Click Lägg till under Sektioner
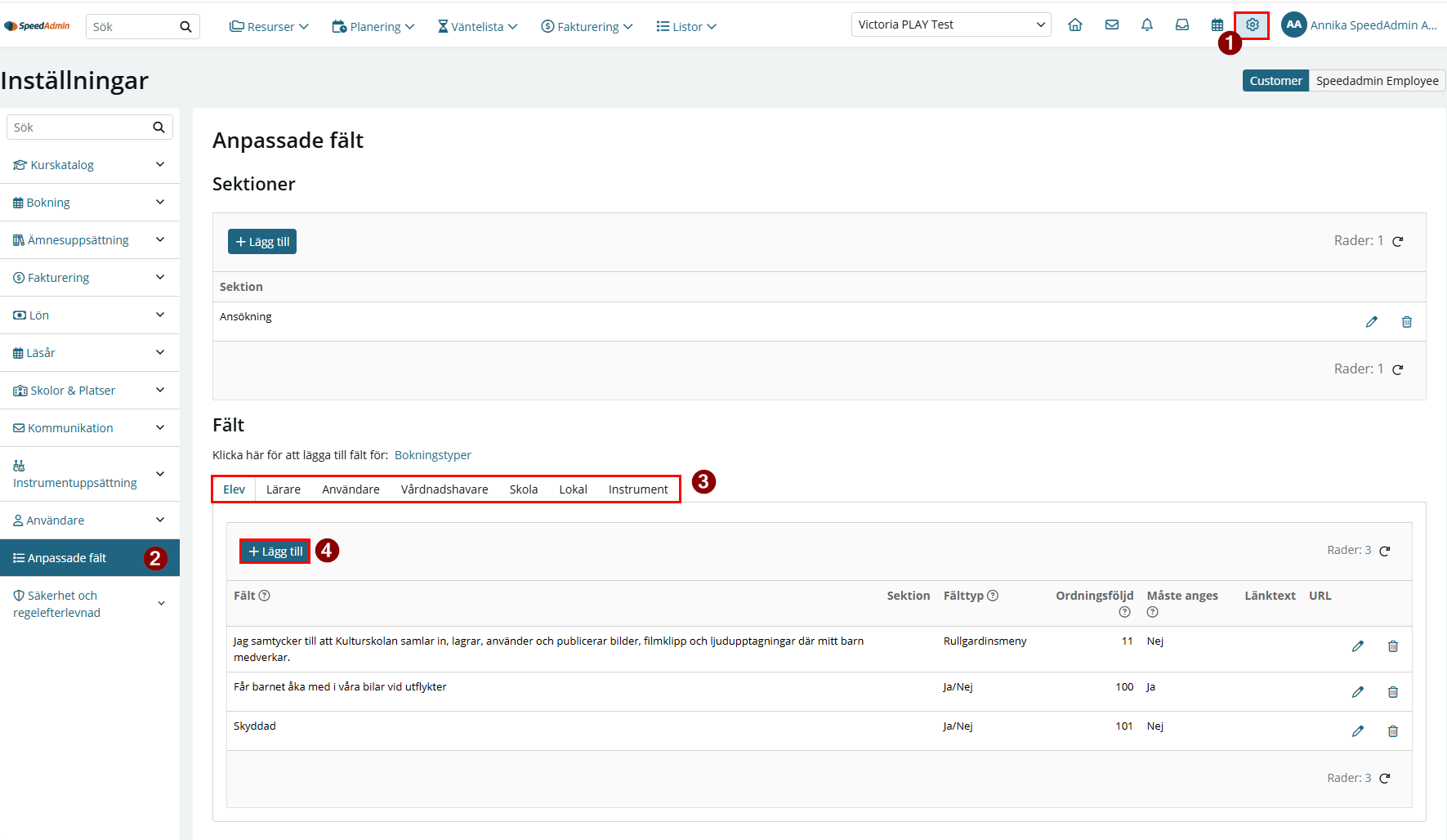 coord(262,242)
